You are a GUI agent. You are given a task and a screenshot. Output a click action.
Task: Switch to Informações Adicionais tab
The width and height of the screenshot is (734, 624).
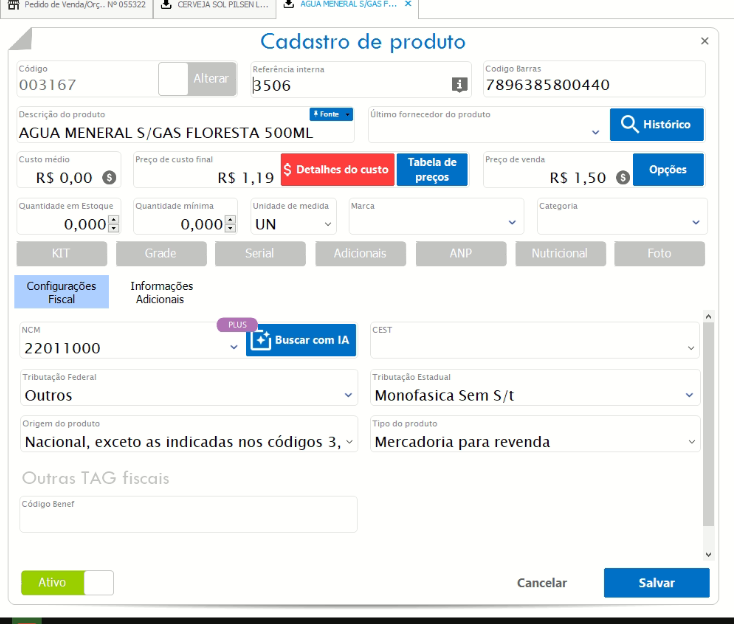(x=161, y=292)
